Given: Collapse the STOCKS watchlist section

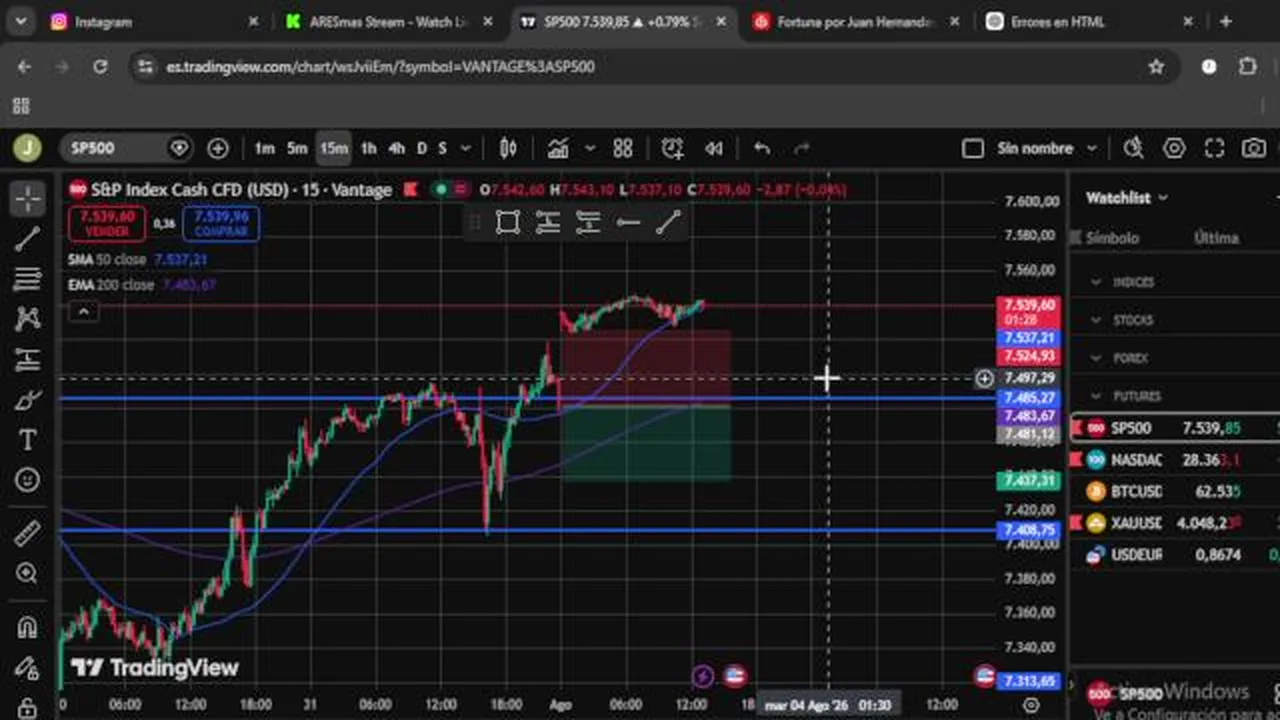Looking at the screenshot, I should point(1096,320).
